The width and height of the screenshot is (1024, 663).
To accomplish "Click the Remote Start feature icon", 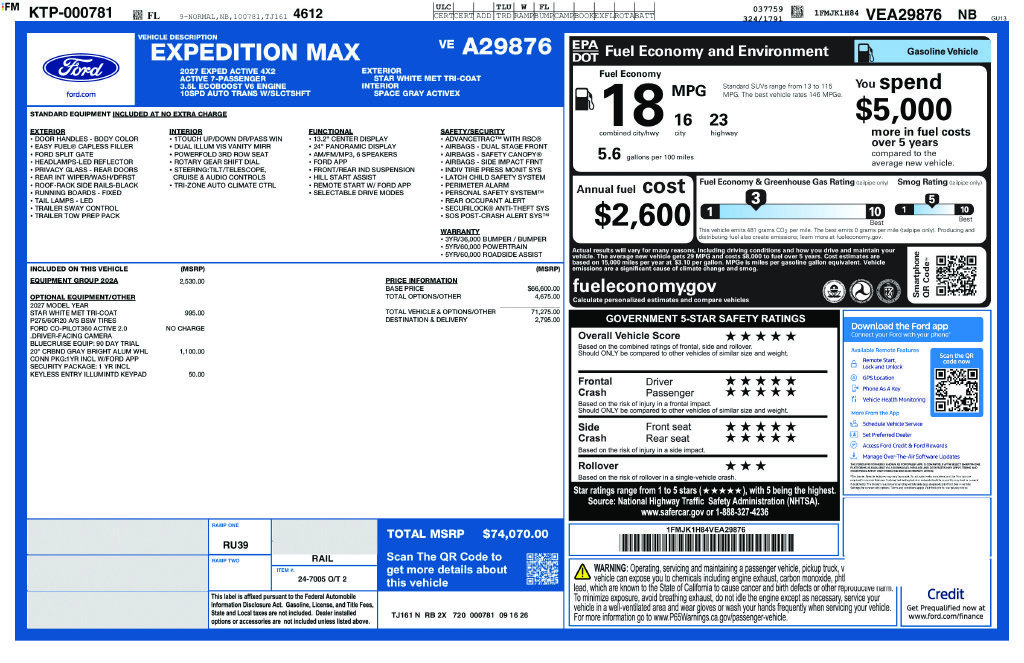I will [x=854, y=362].
